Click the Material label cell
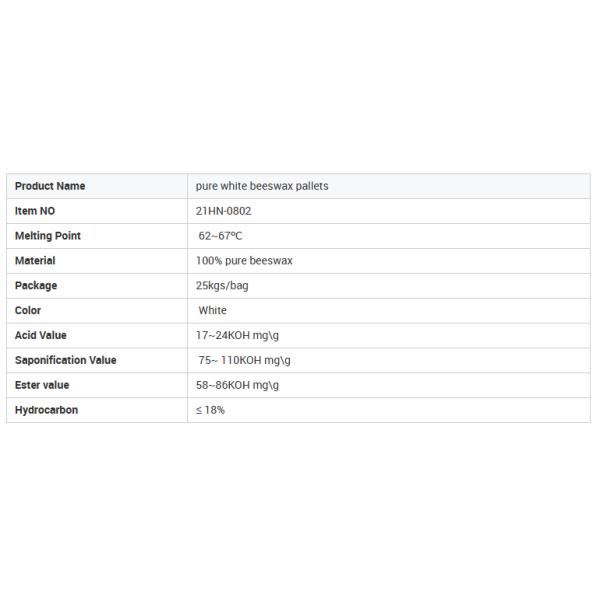This screenshot has height=600, width=600. pyautogui.click(x=35, y=261)
